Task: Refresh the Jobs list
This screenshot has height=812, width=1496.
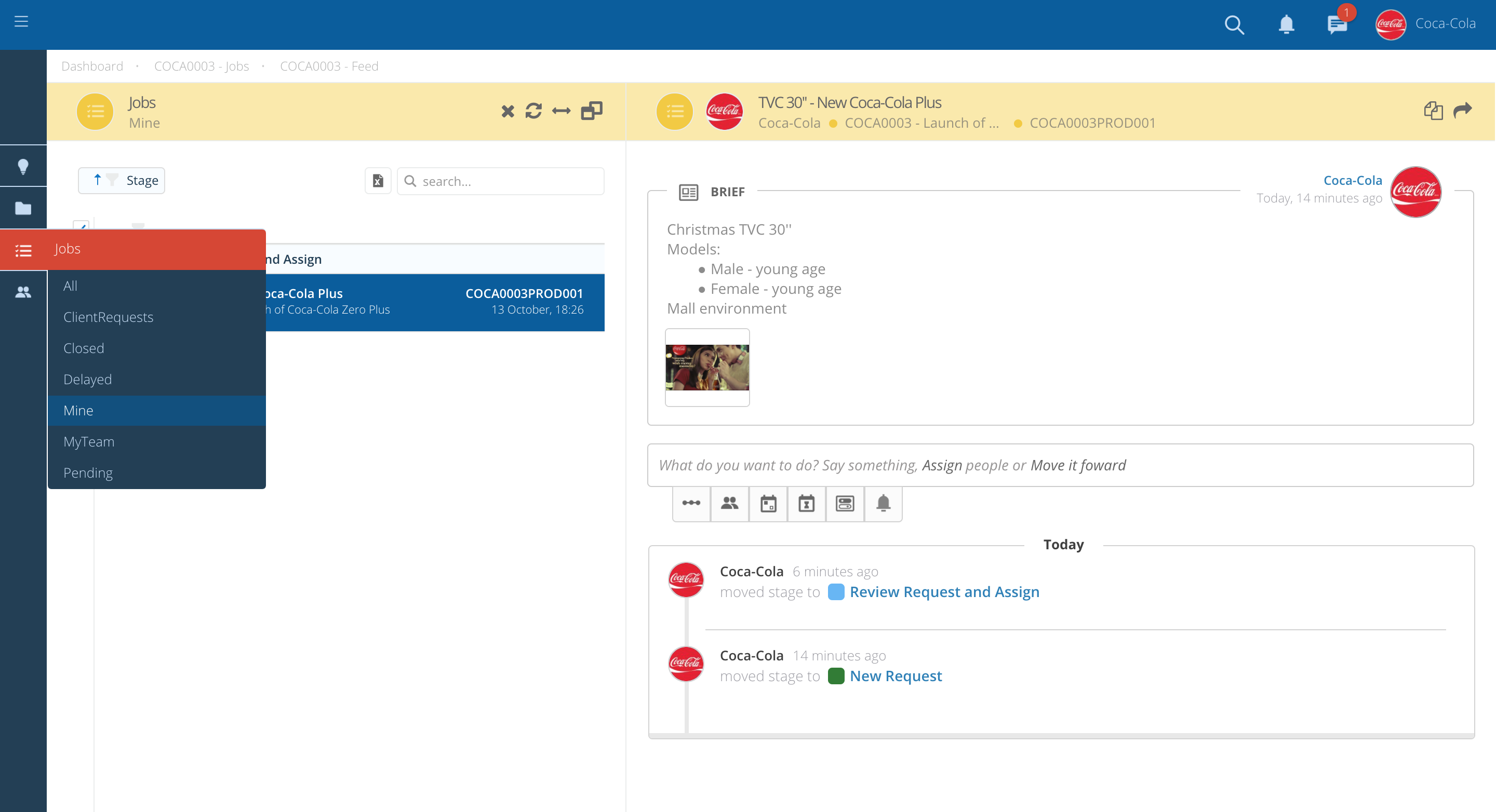Action: (x=533, y=111)
